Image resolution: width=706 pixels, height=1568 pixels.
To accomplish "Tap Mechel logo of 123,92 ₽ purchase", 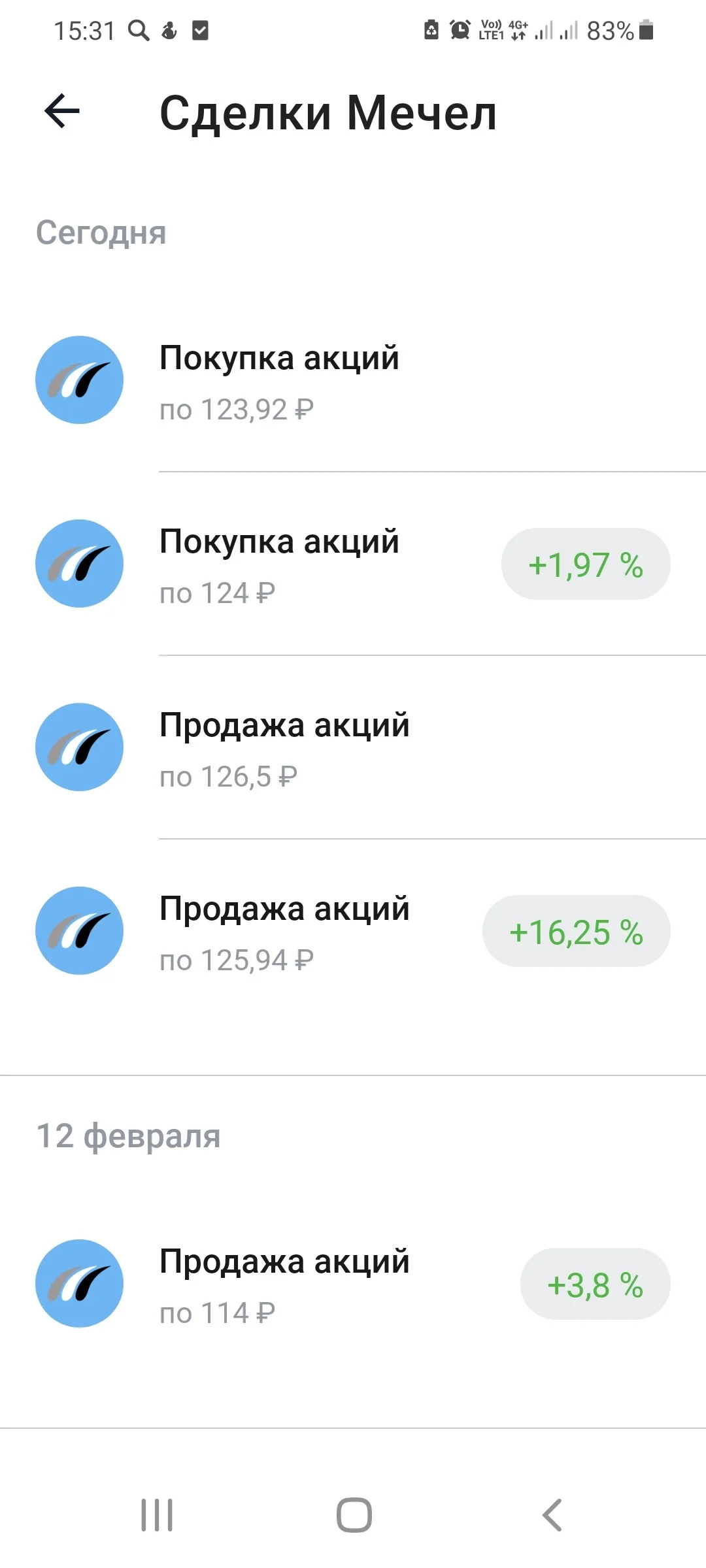I will (x=79, y=380).
